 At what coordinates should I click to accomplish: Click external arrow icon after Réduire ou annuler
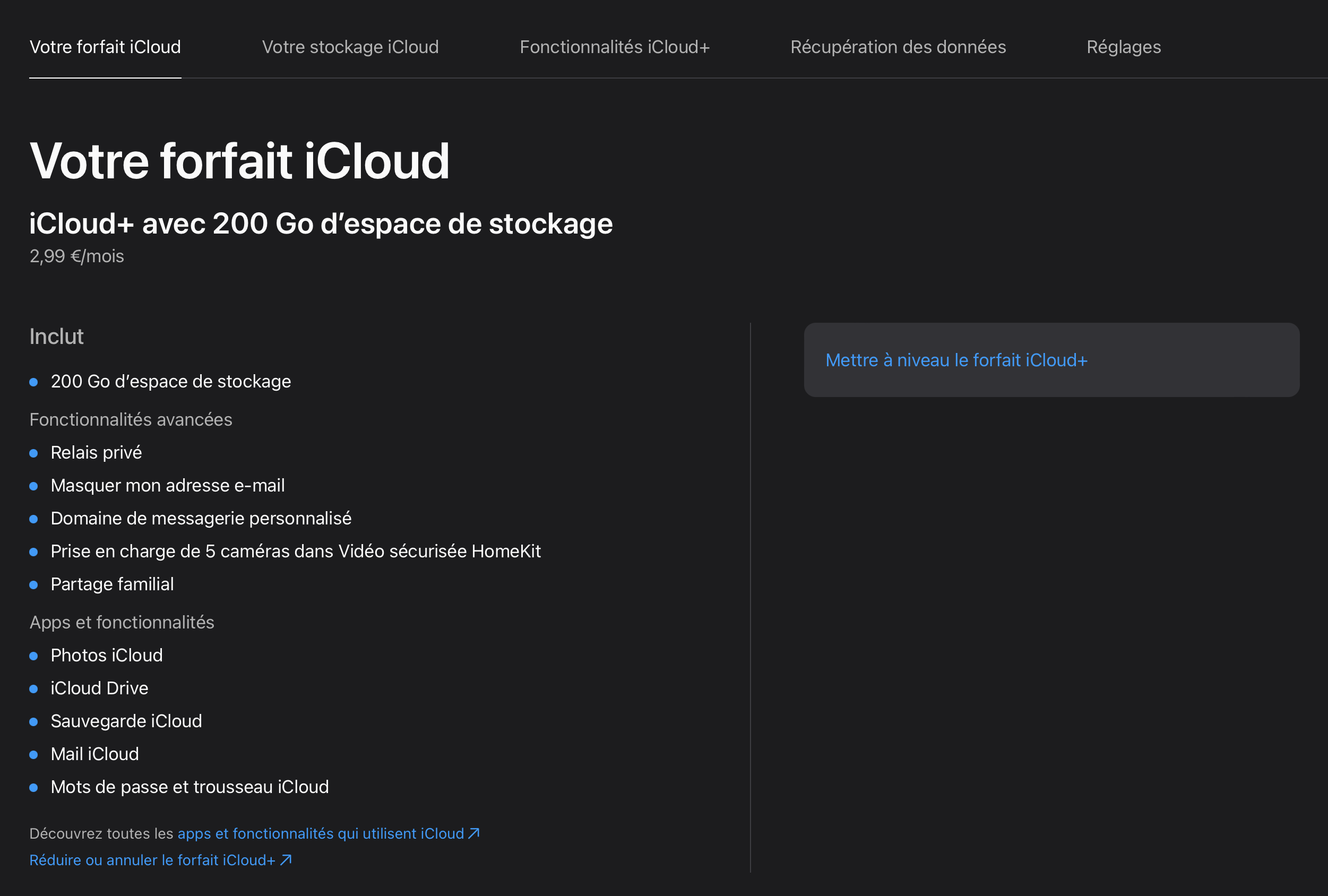[286, 859]
